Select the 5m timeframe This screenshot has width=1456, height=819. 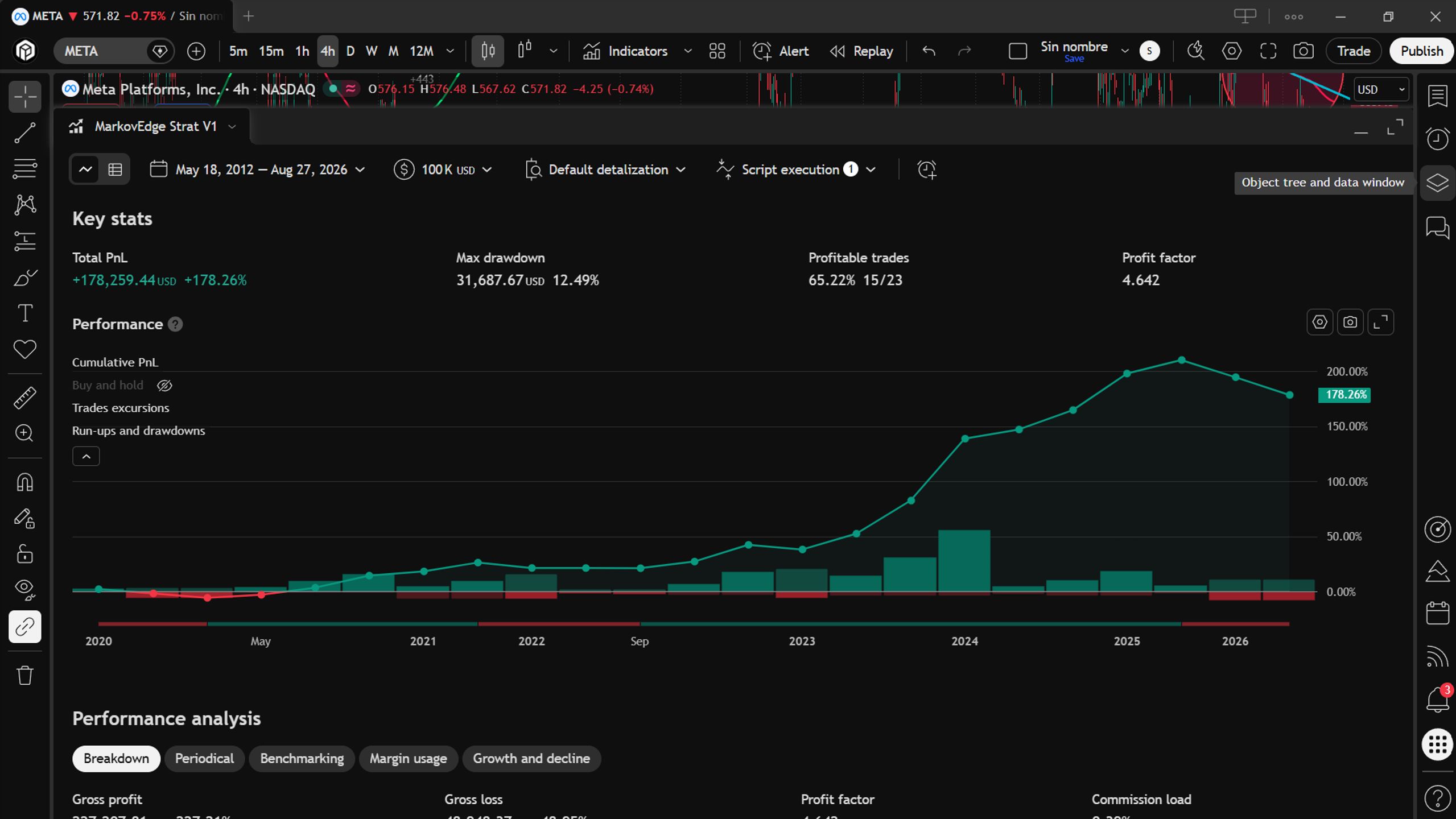point(238,51)
